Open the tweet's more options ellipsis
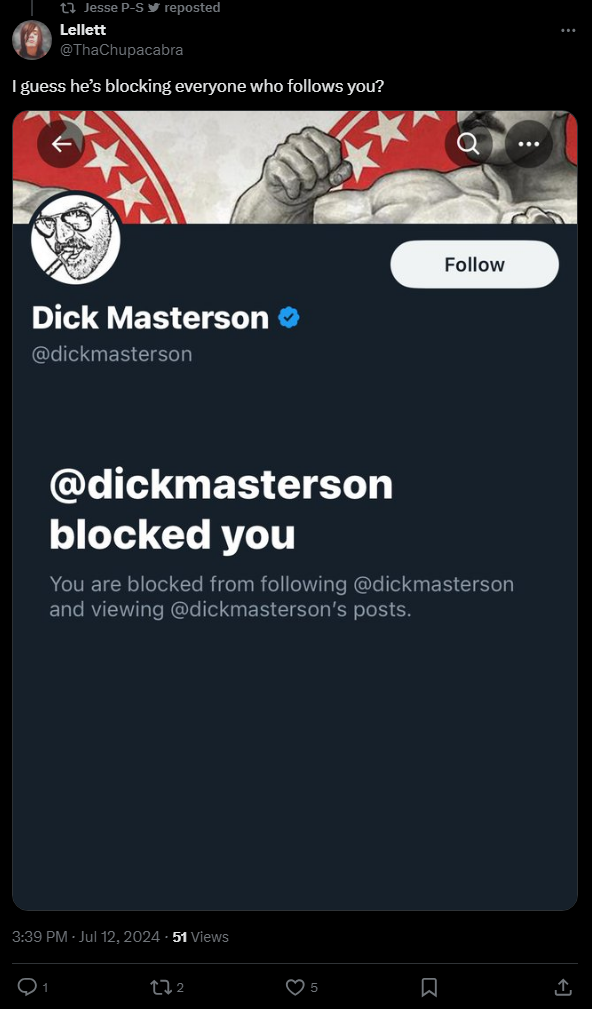592x1009 pixels. [x=568, y=30]
